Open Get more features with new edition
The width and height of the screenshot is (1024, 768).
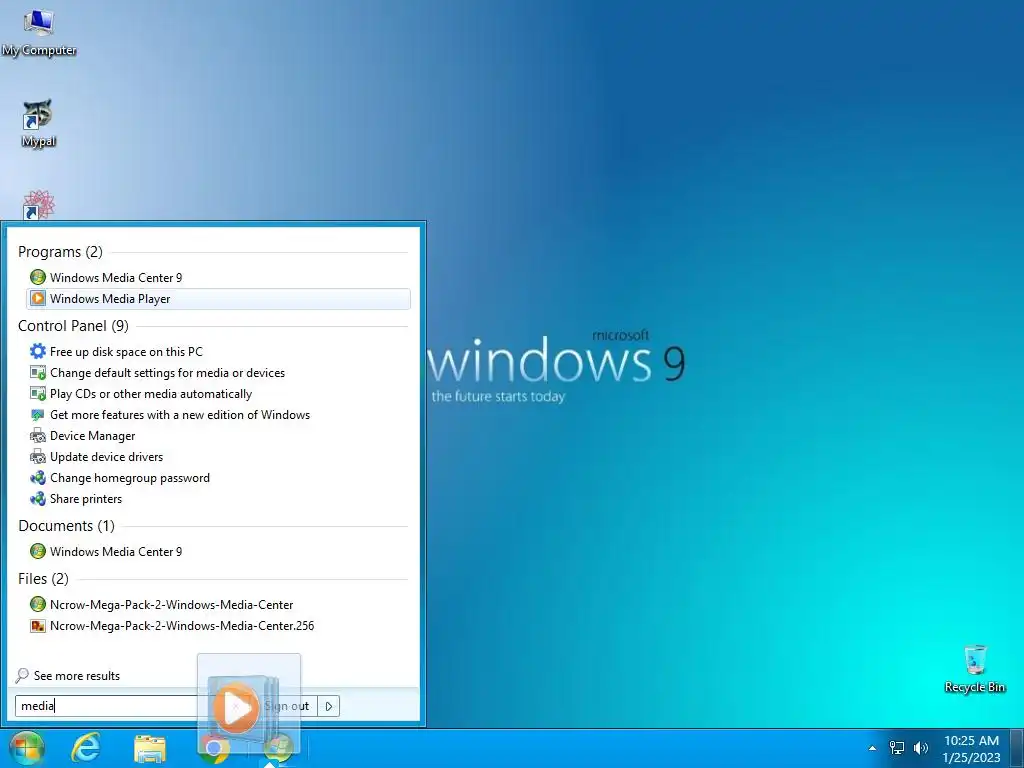tap(218, 415)
